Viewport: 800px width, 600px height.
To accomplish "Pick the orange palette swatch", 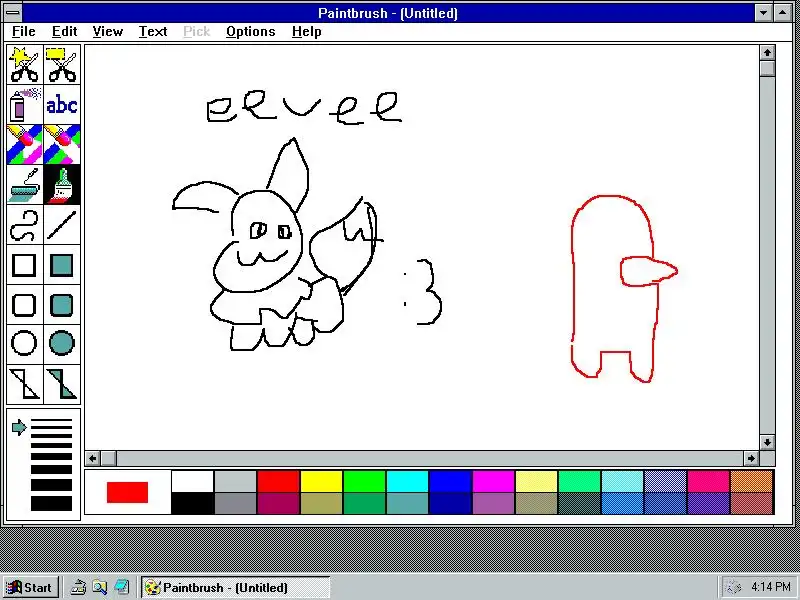I will [752, 482].
